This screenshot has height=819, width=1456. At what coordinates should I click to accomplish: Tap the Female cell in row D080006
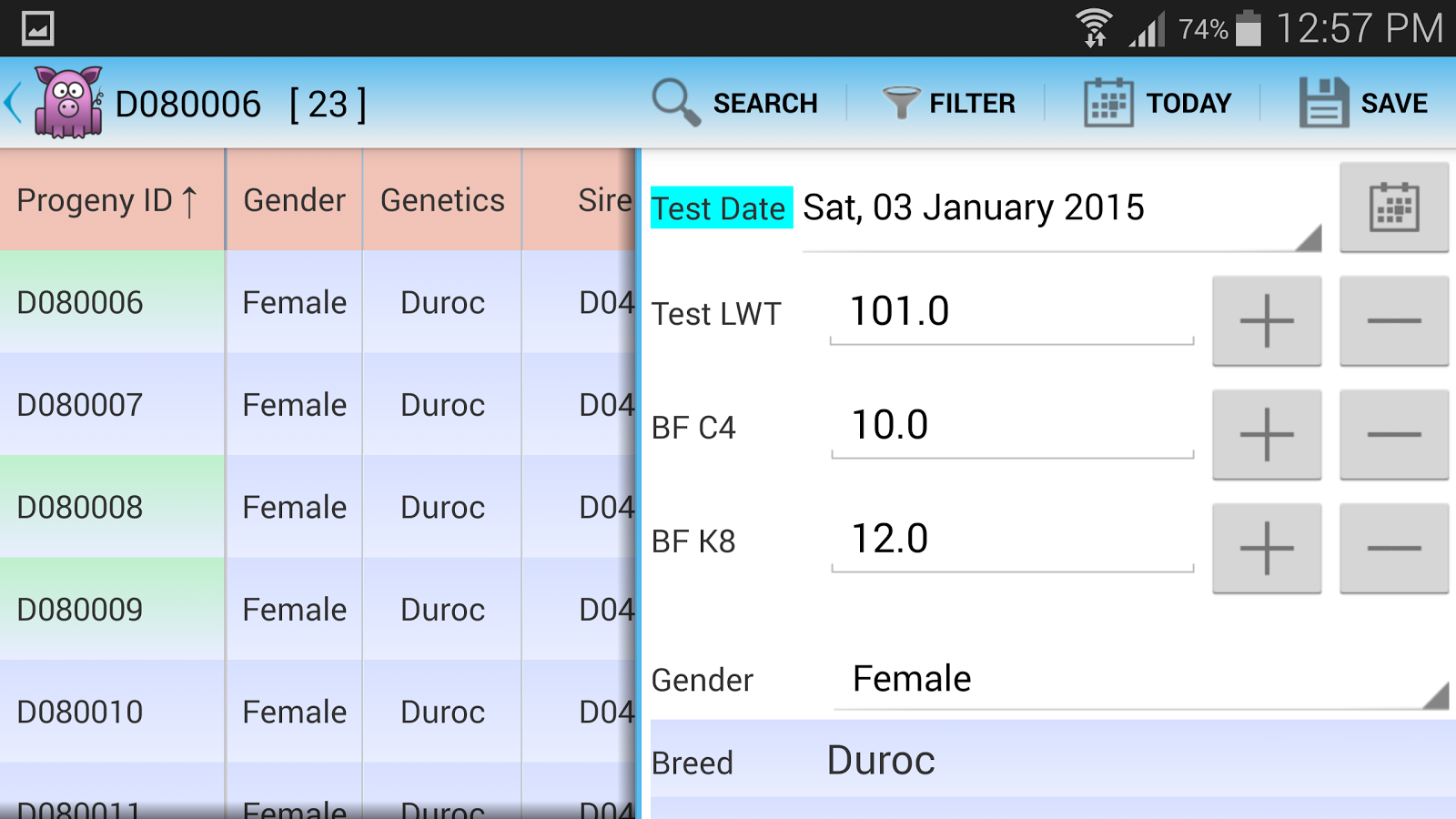tap(294, 302)
